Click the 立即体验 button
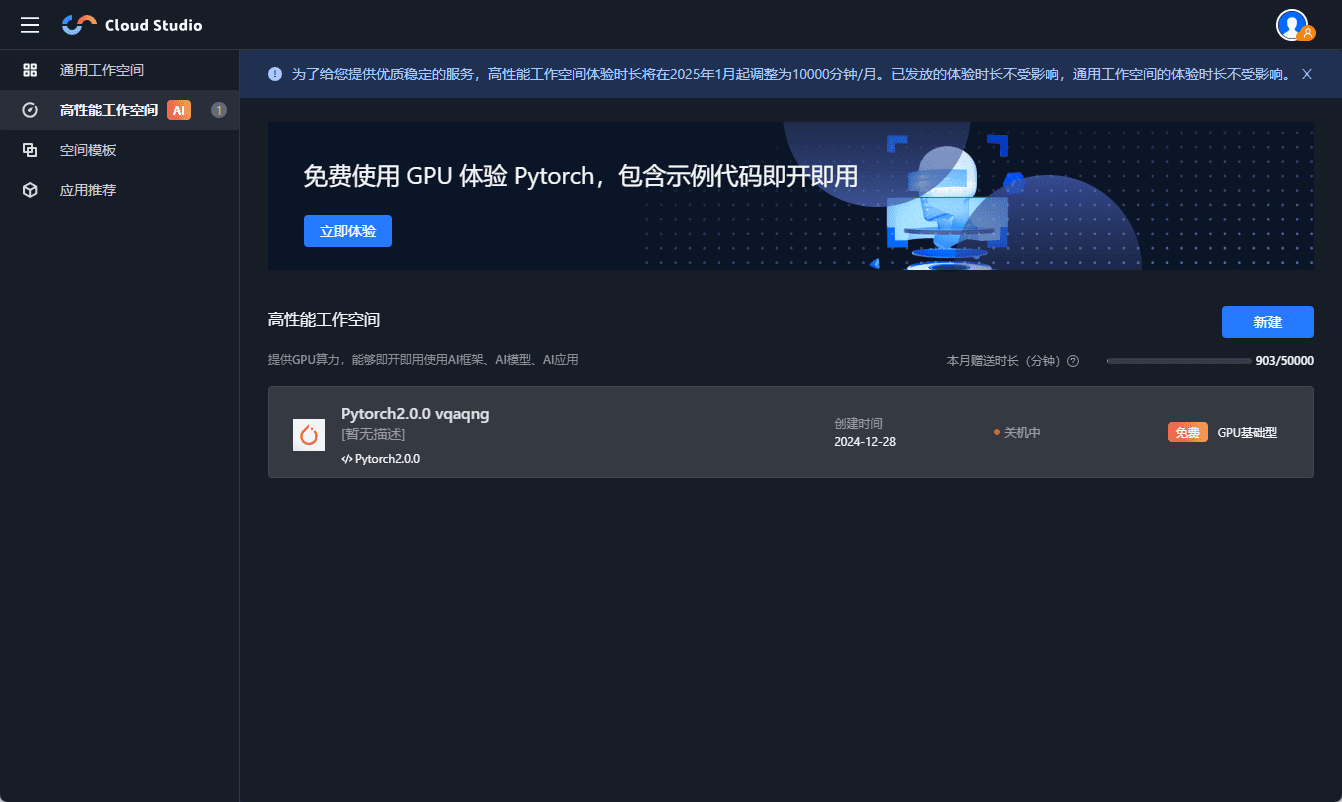 [x=348, y=231]
